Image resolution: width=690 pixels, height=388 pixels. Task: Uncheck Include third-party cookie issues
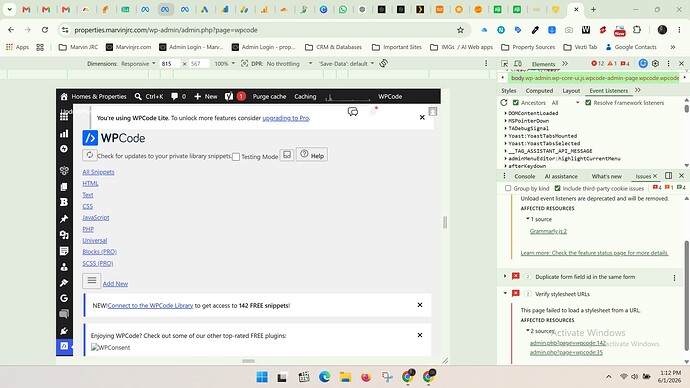(x=558, y=188)
